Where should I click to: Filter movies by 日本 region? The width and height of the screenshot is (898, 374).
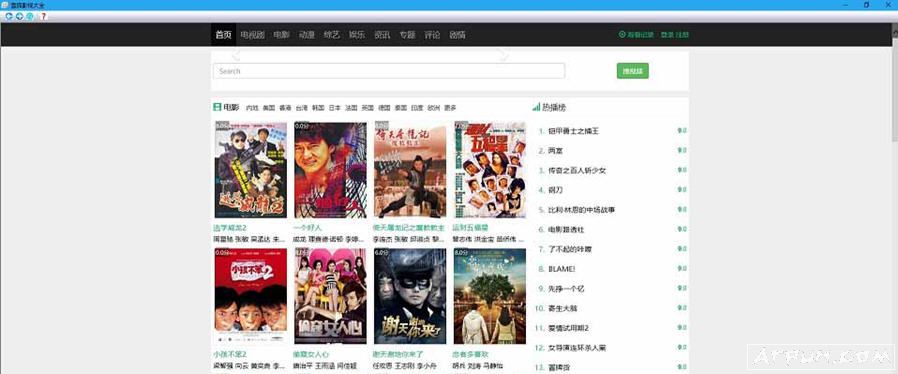tap(335, 108)
